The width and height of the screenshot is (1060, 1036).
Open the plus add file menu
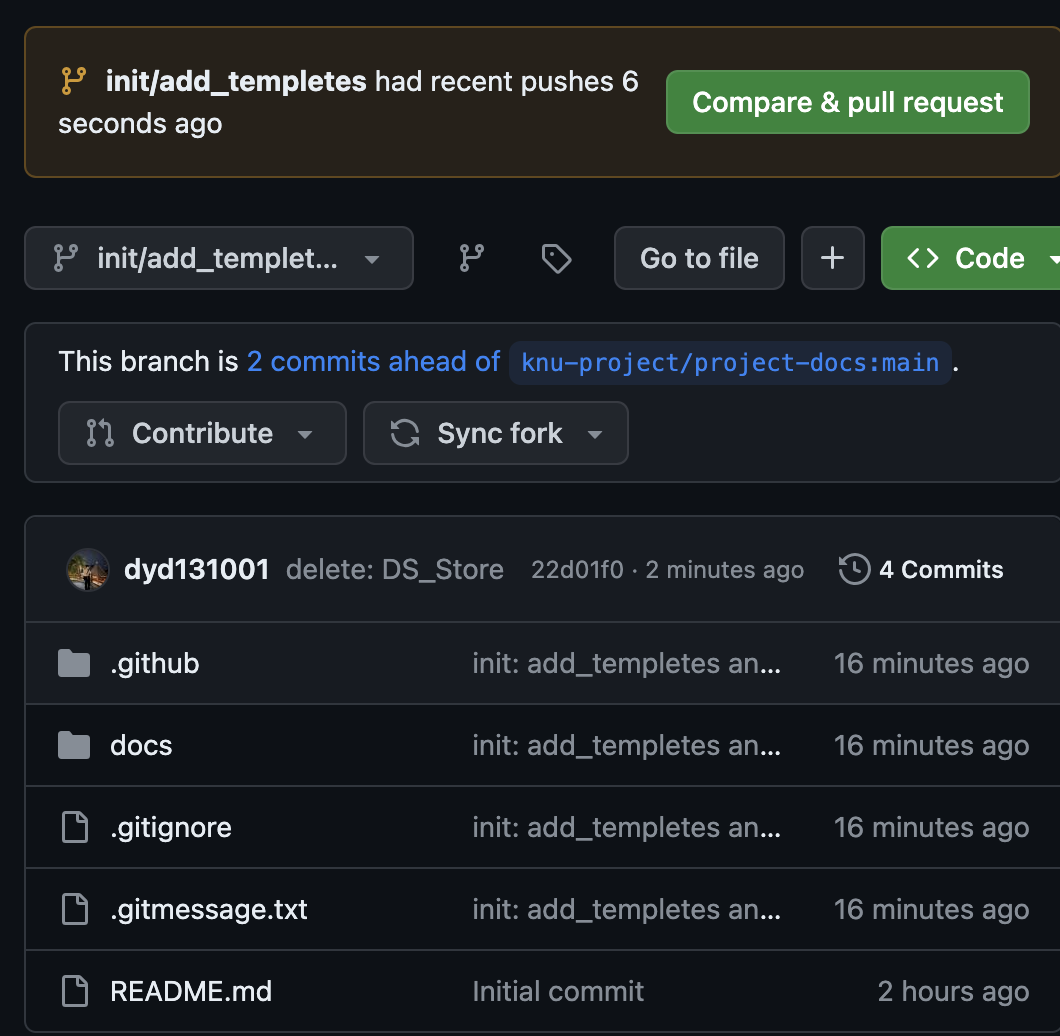coord(832,258)
